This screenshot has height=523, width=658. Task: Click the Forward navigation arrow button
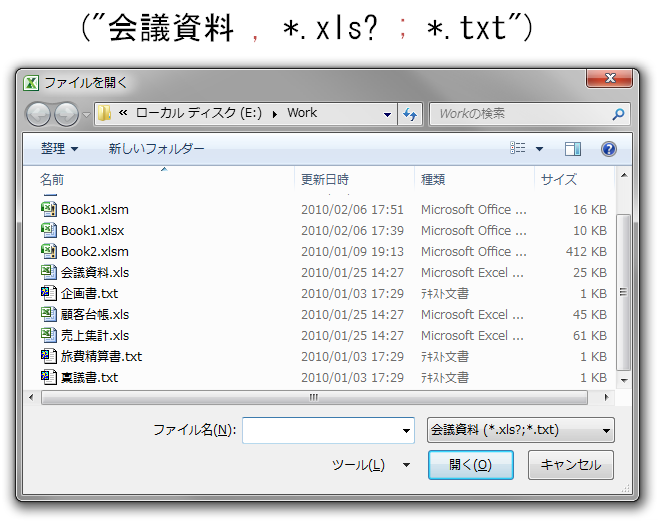point(66,114)
